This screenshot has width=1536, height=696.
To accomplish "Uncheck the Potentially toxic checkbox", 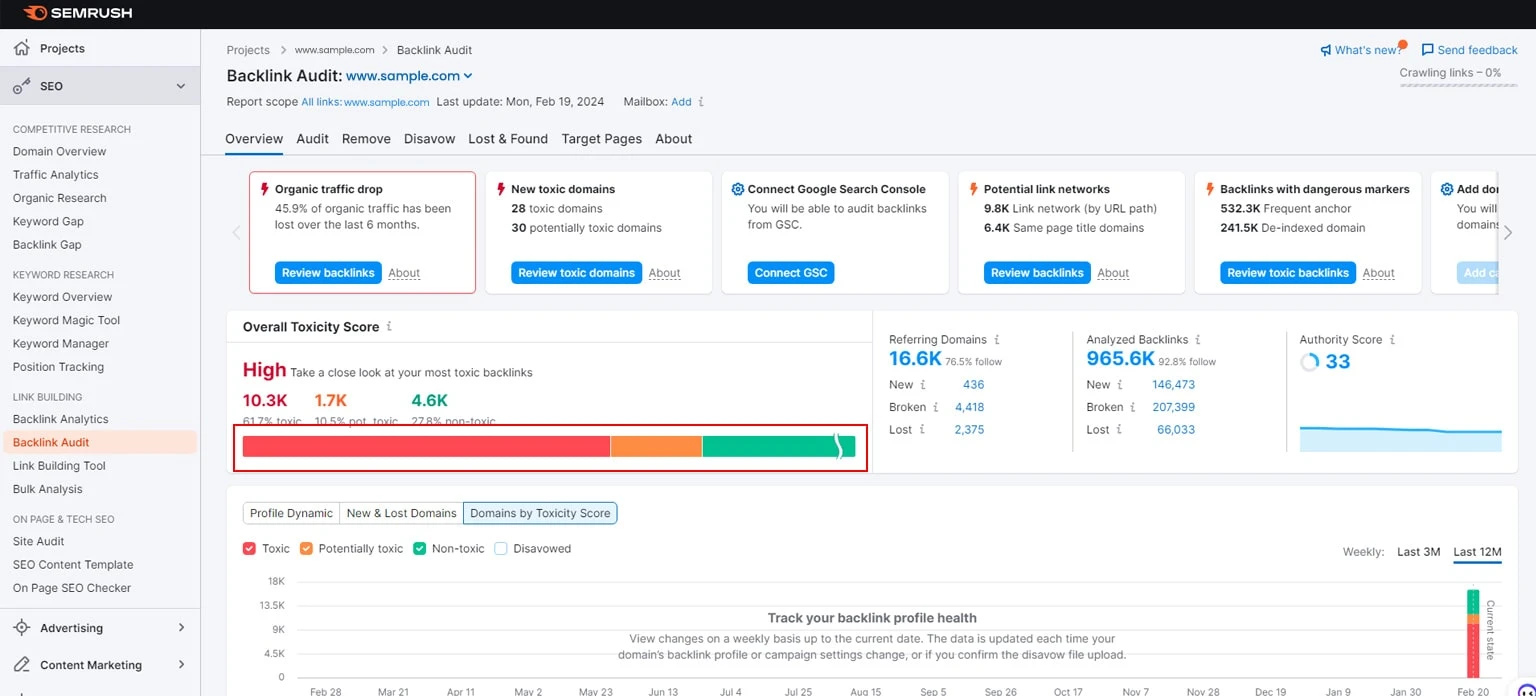I will point(306,549).
